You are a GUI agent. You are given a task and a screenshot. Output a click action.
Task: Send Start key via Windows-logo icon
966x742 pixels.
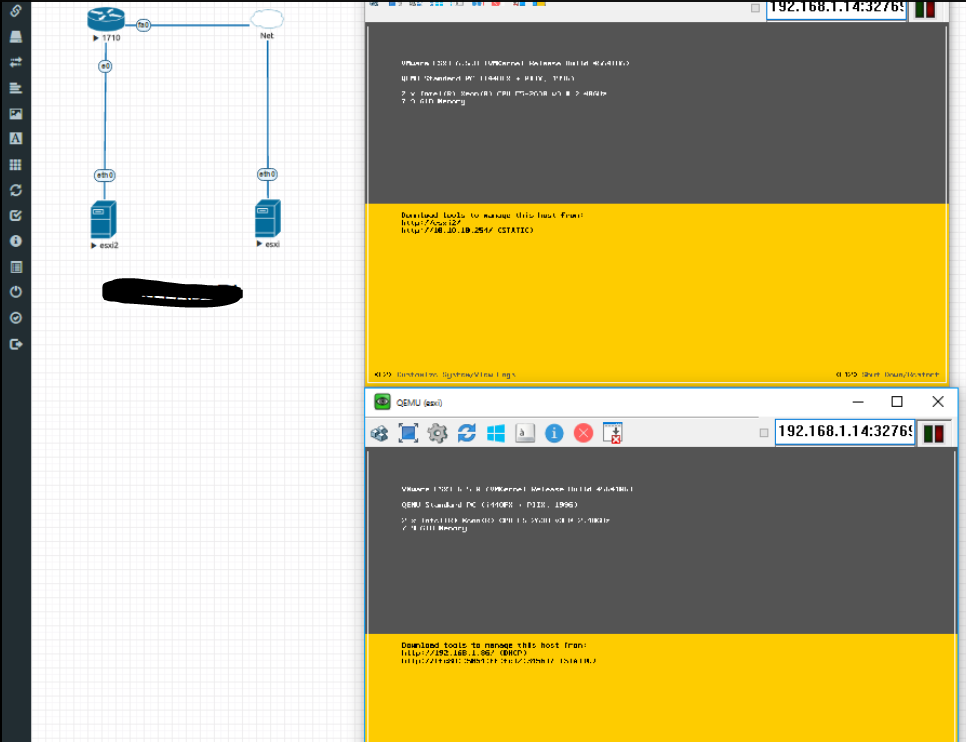coord(496,433)
